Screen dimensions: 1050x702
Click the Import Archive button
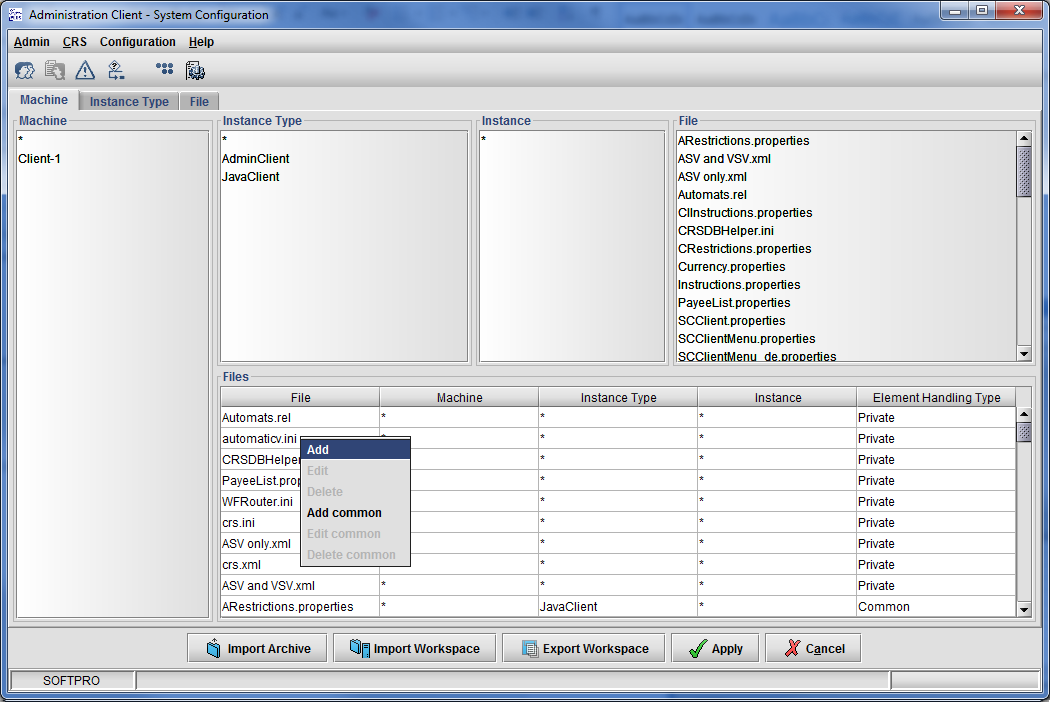click(257, 648)
